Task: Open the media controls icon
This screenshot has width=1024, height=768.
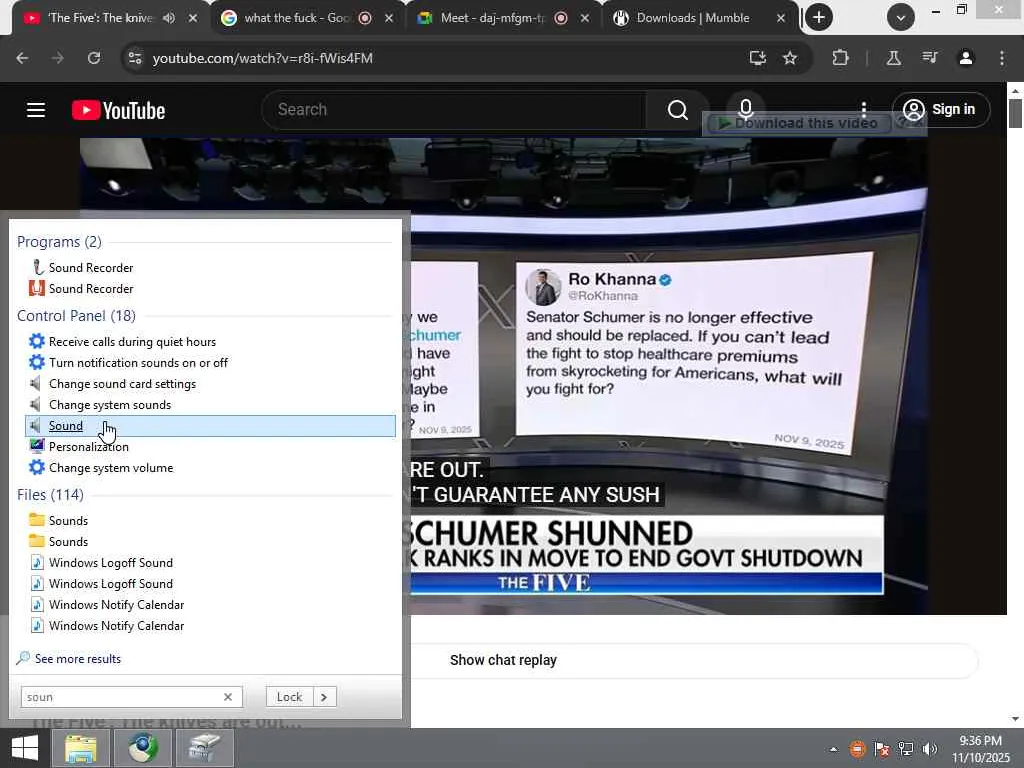Action: (x=930, y=58)
